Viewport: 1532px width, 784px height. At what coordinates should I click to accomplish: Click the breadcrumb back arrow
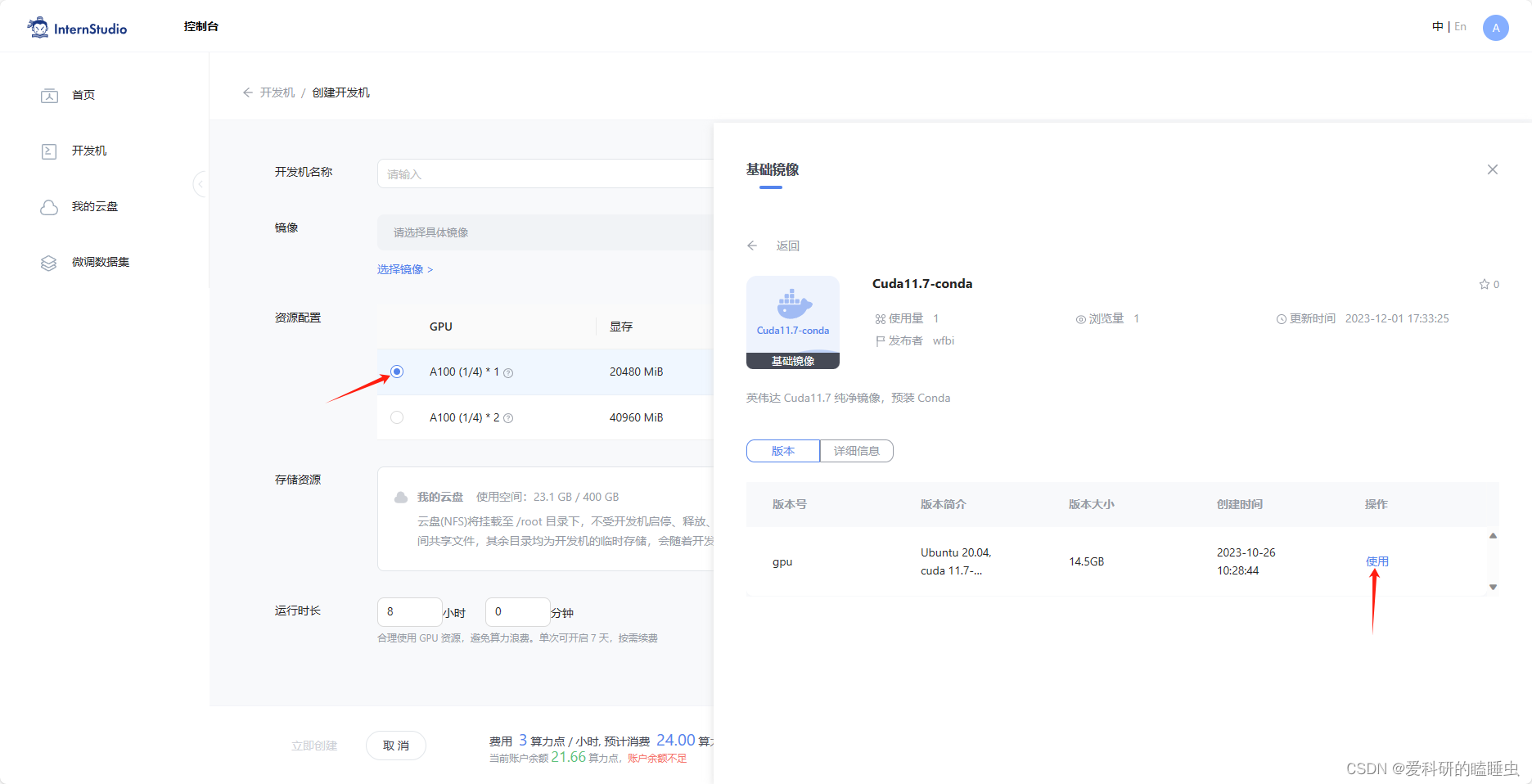coord(247,92)
